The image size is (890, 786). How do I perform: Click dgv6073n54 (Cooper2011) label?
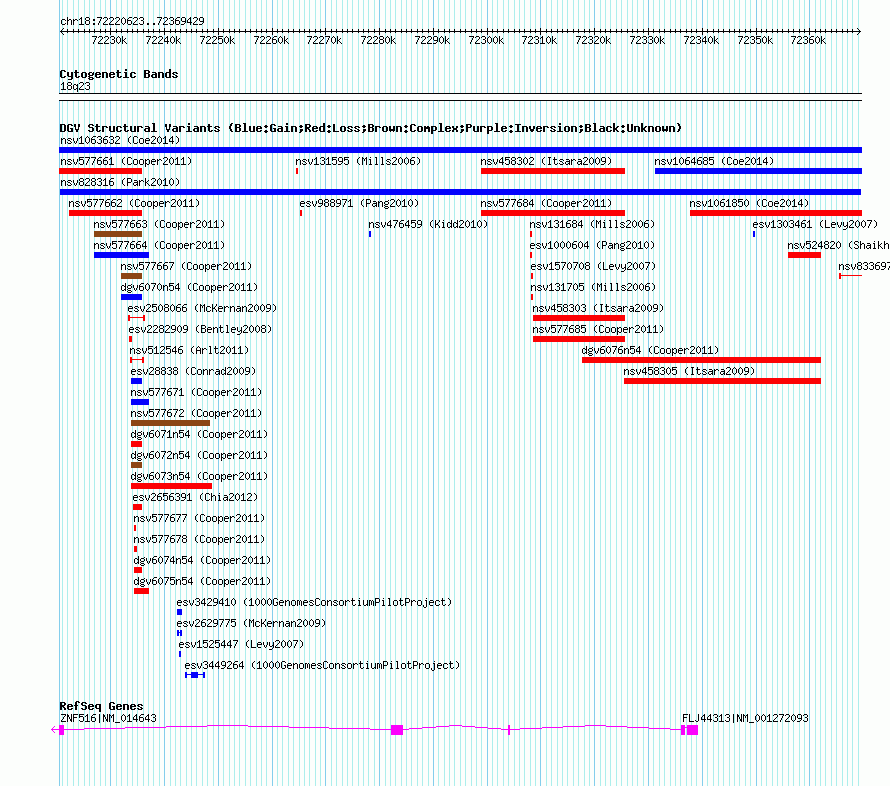click(x=199, y=476)
